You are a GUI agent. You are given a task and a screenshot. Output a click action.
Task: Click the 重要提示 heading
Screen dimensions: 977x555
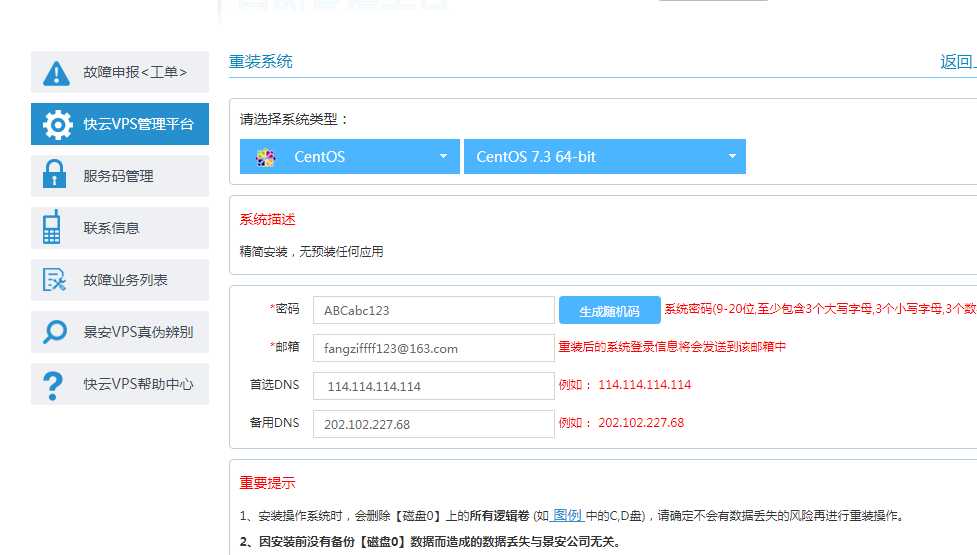click(x=267, y=483)
